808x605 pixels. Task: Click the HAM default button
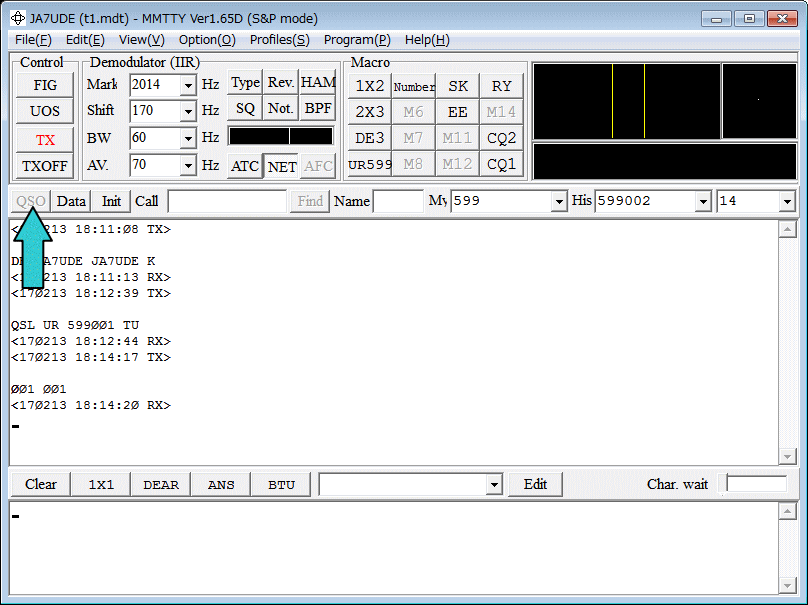(x=317, y=83)
